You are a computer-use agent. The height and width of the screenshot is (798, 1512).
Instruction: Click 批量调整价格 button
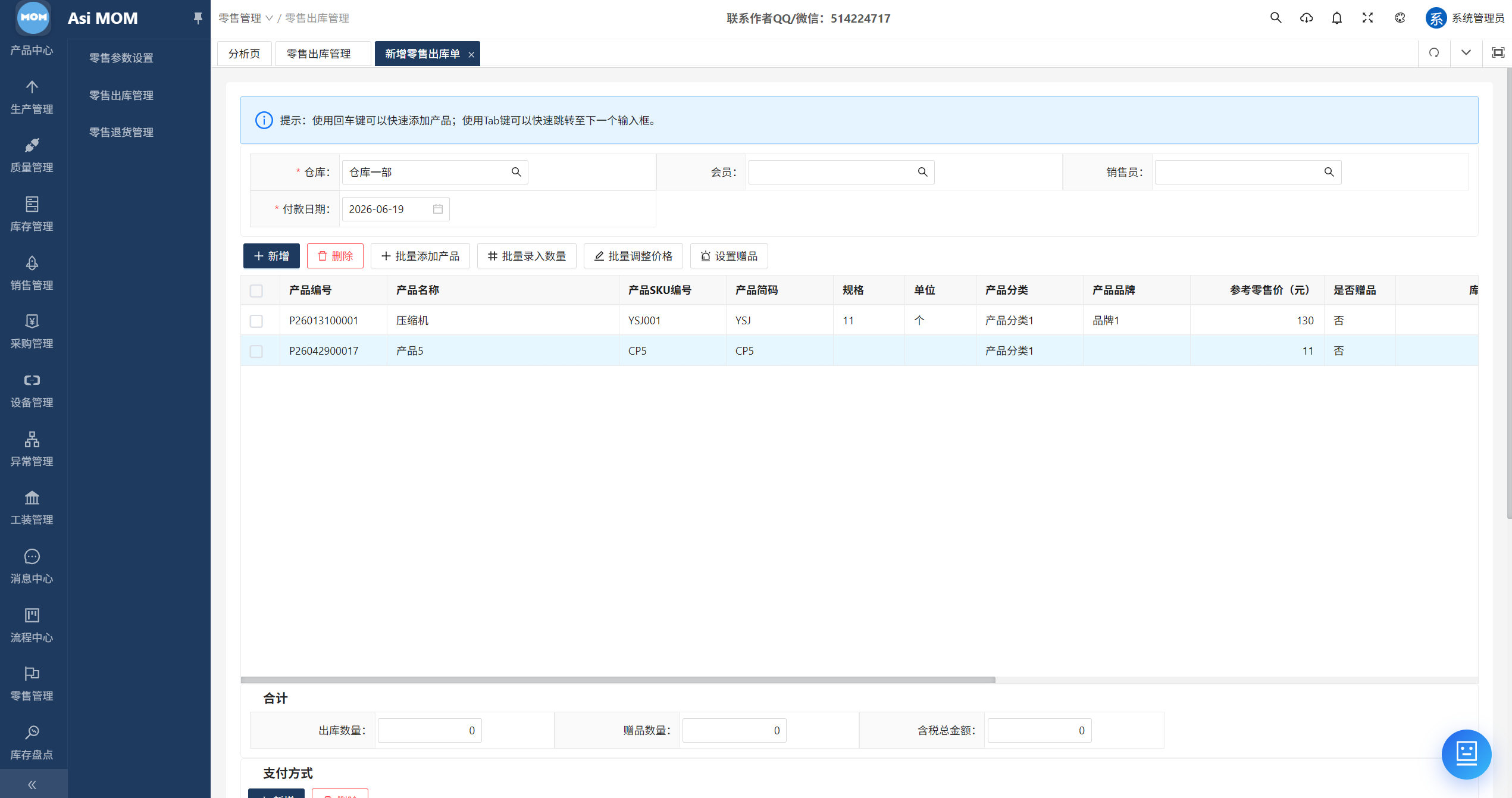(633, 256)
